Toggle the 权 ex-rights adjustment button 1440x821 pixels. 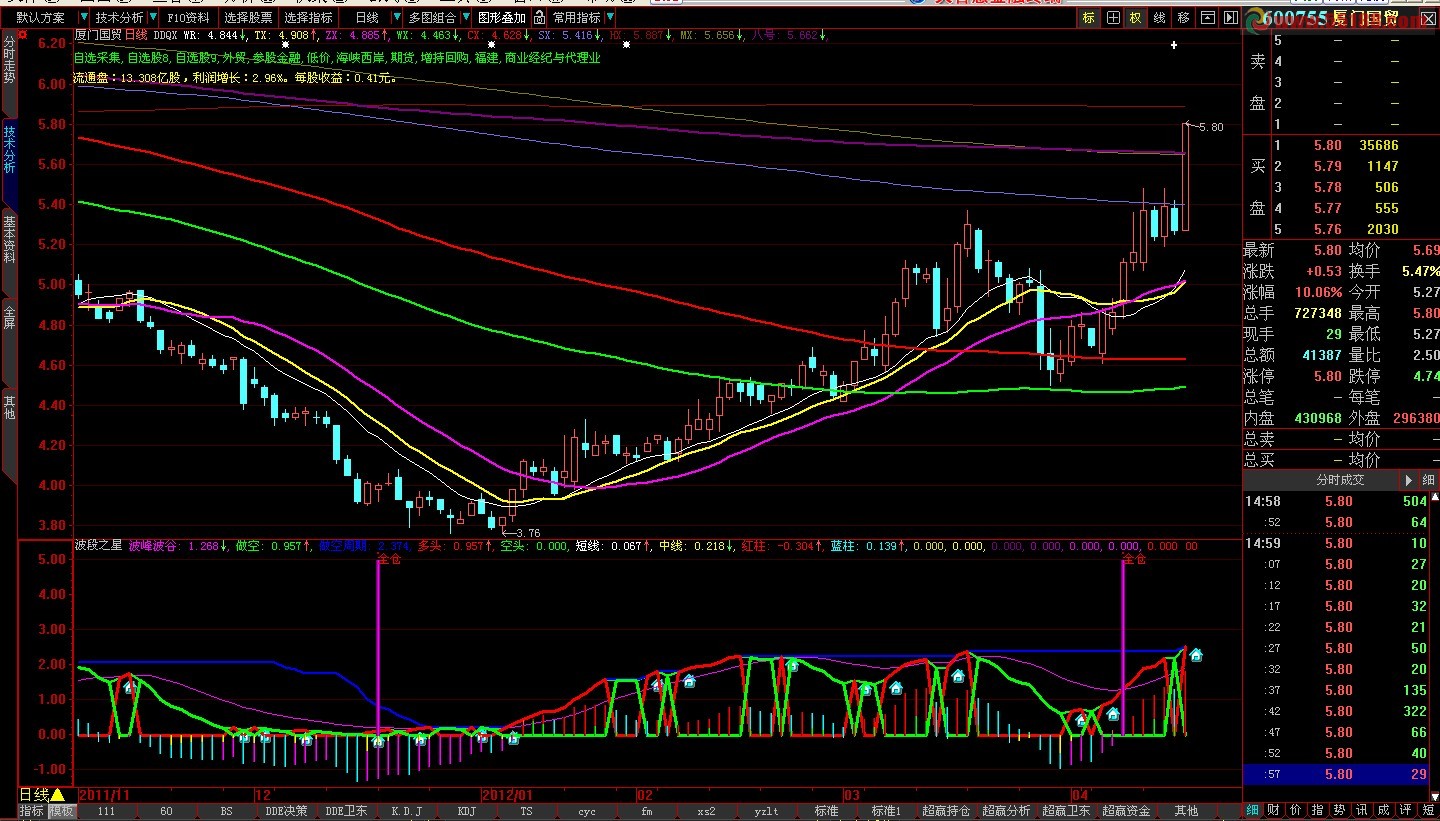(x=1136, y=18)
